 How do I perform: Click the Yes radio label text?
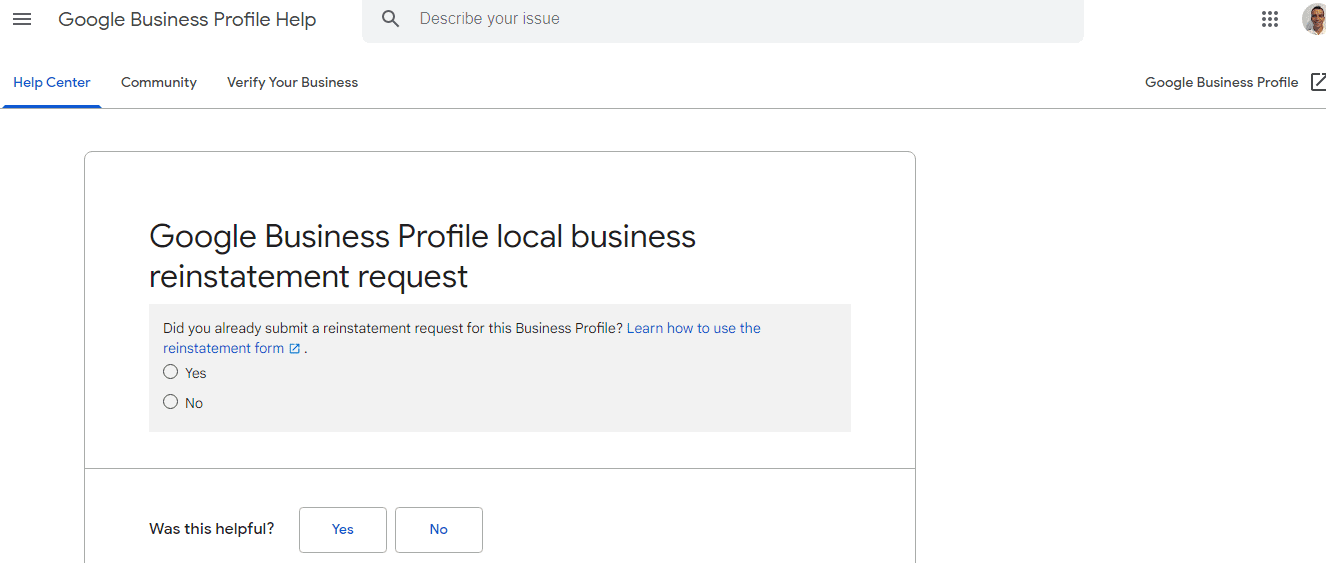point(196,373)
